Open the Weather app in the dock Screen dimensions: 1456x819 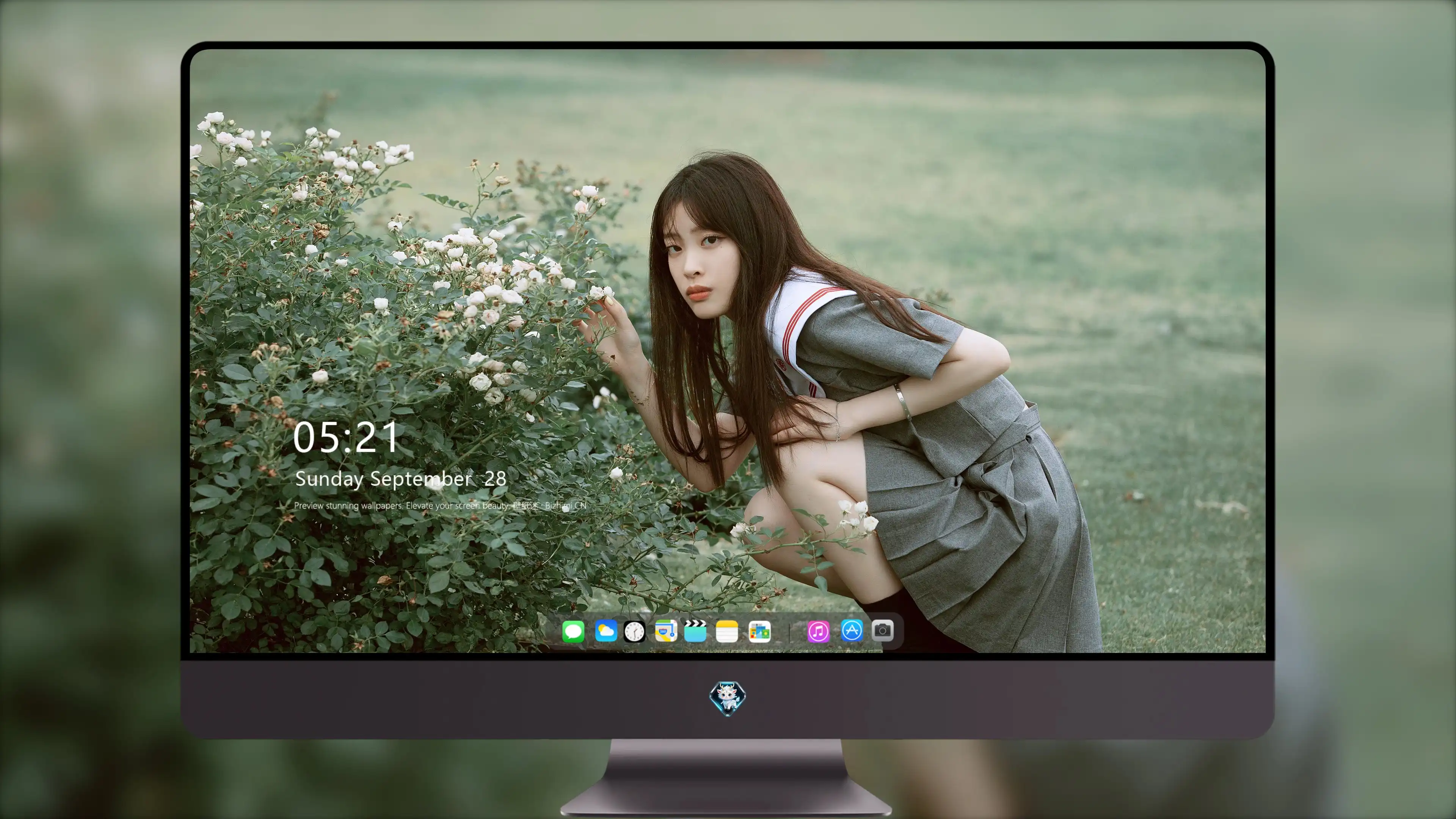606,631
